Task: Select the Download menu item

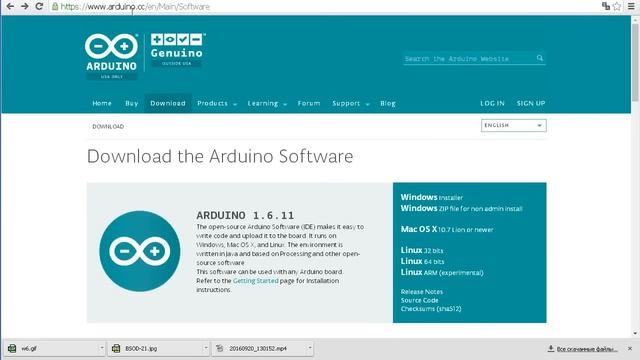Action: pos(168,103)
